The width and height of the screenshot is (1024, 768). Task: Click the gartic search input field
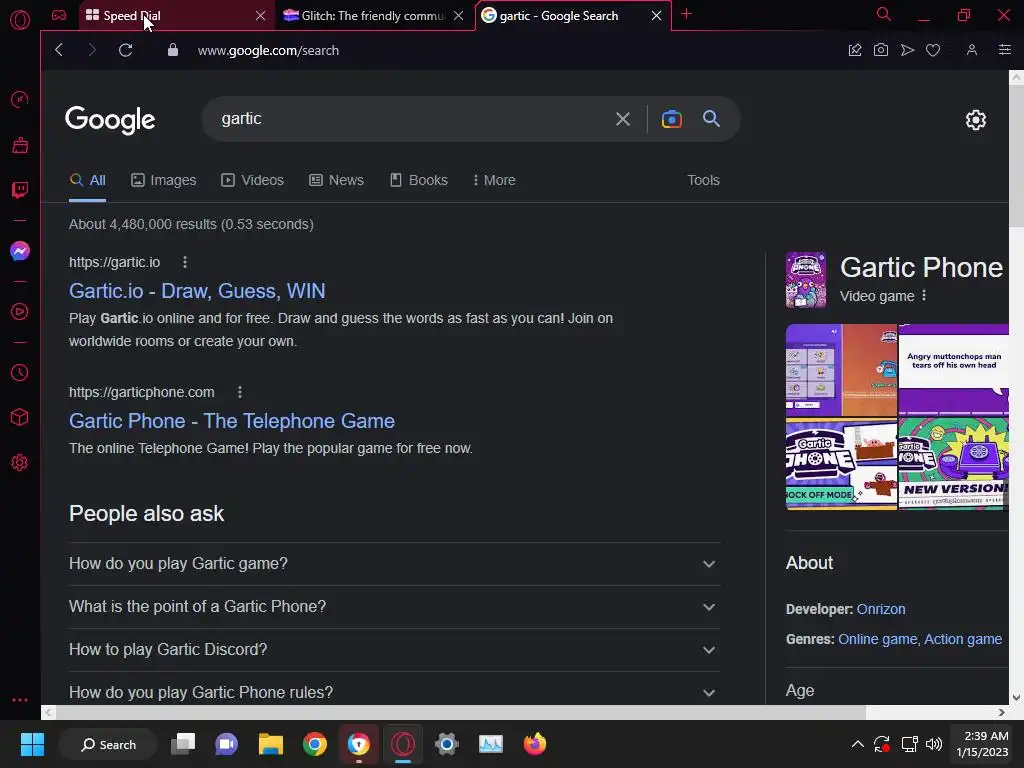pyautogui.click(x=411, y=119)
